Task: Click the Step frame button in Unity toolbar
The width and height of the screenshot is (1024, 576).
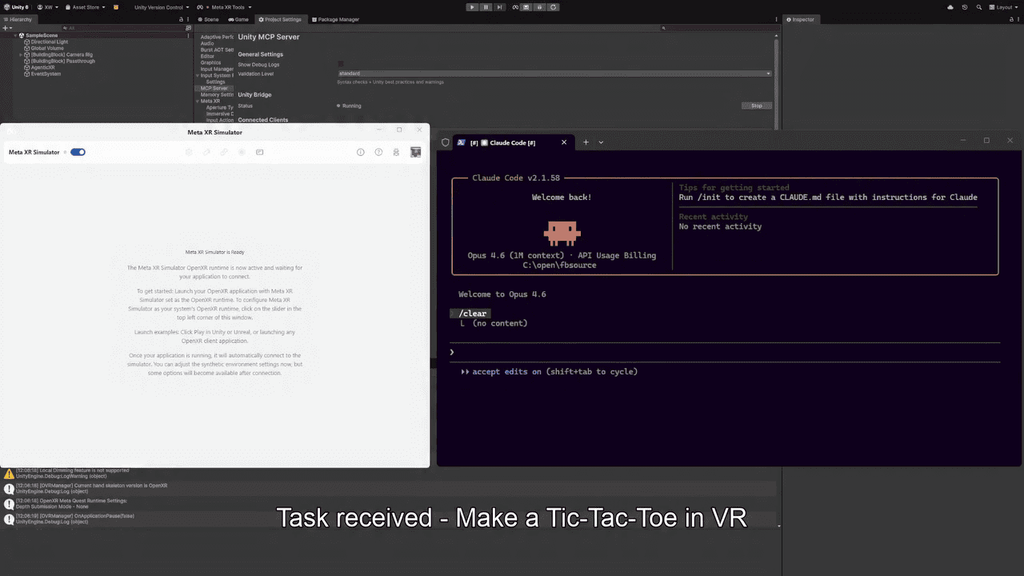Action: [500, 7]
